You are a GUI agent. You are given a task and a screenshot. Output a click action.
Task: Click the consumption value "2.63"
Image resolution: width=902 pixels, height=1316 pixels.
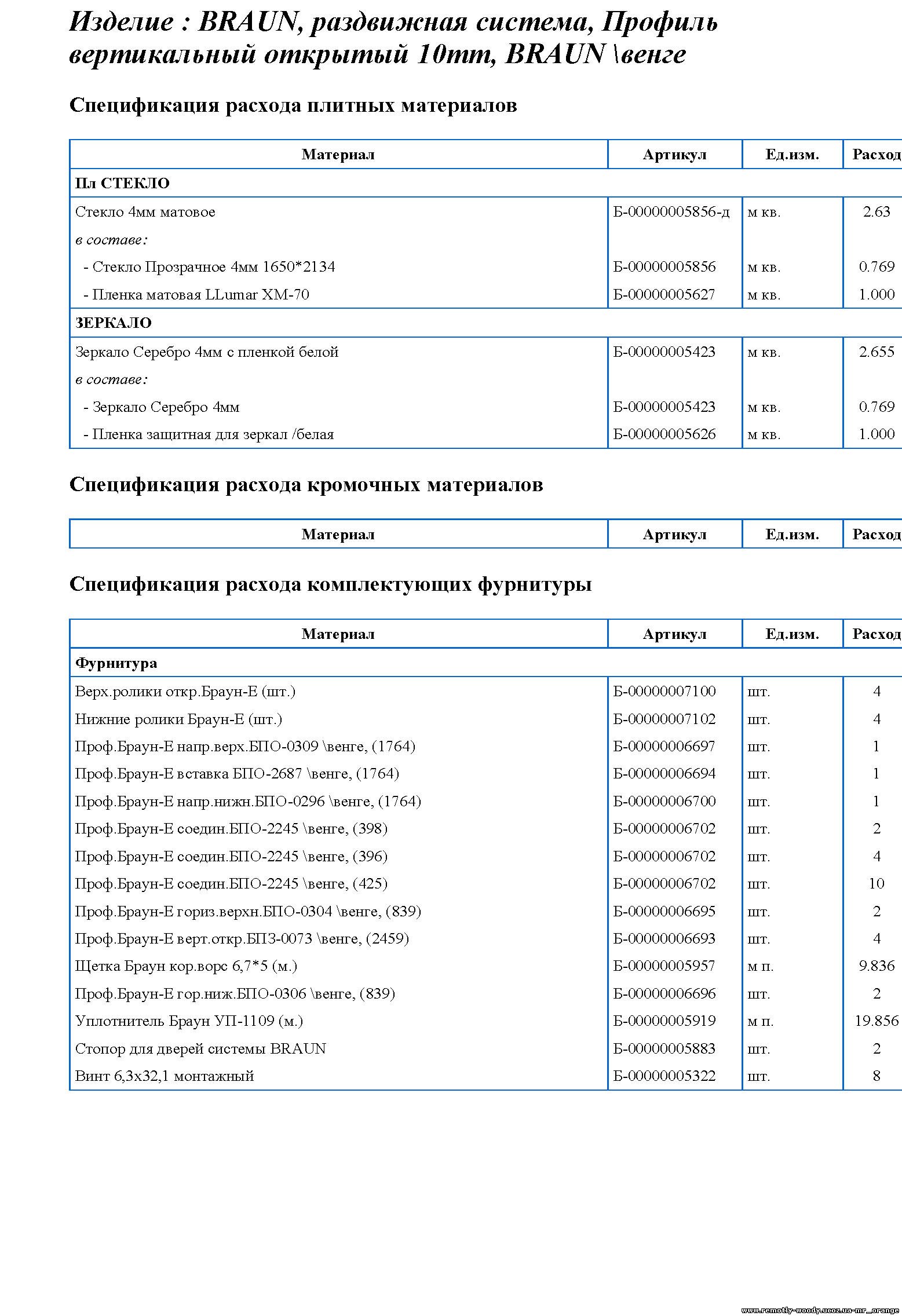(x=876, y=212)
